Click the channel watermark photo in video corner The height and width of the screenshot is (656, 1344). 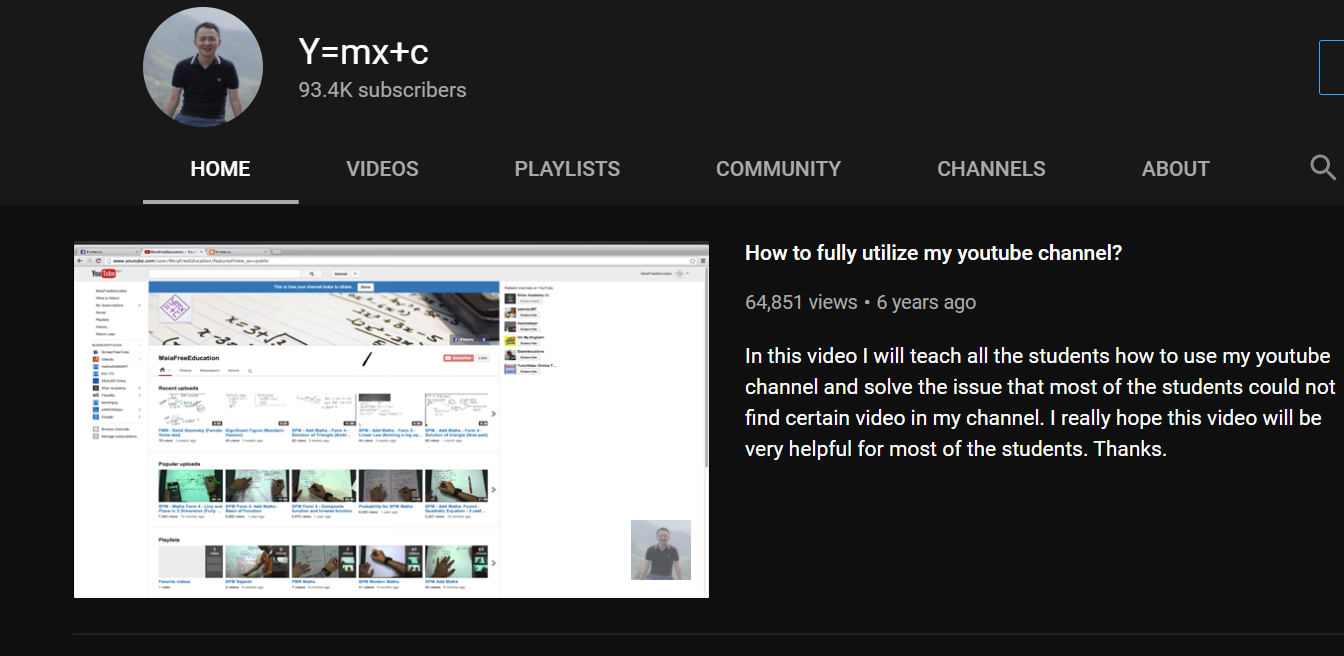(x=660, y=550)
